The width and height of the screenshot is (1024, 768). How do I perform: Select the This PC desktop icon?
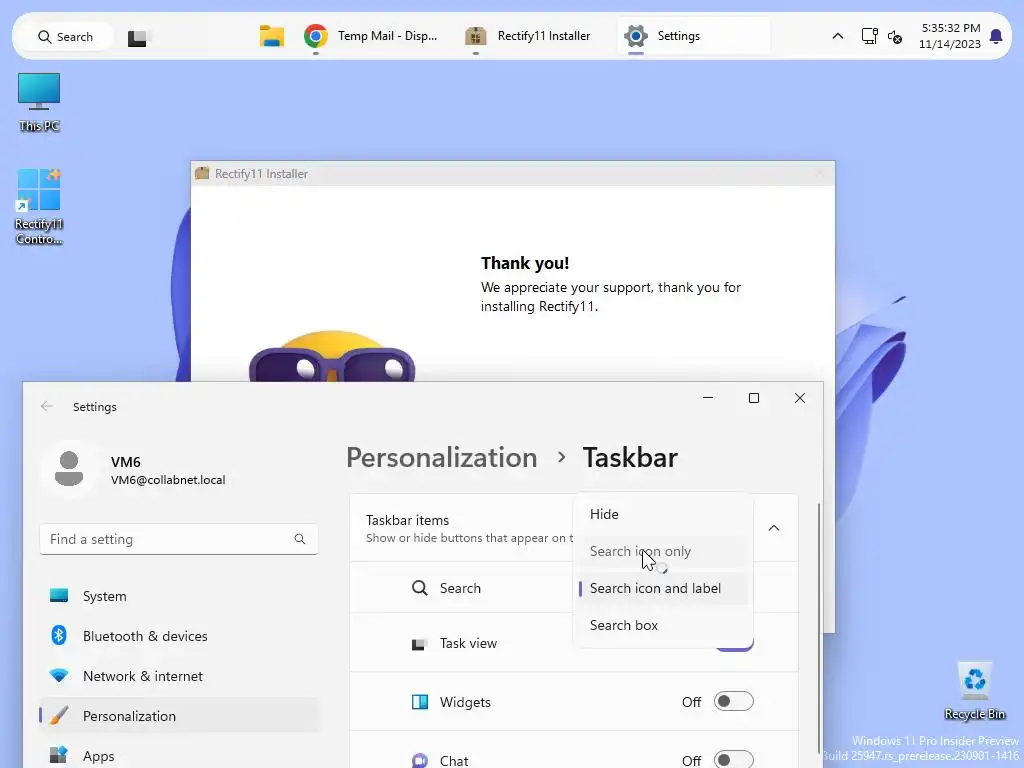click(39, 103)
